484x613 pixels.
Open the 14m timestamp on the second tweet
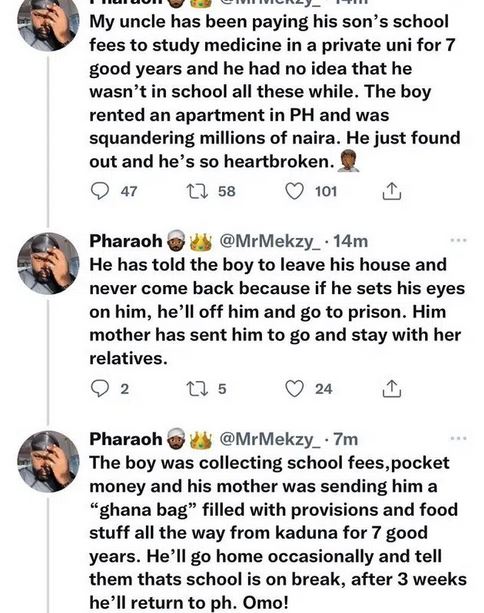351,241
